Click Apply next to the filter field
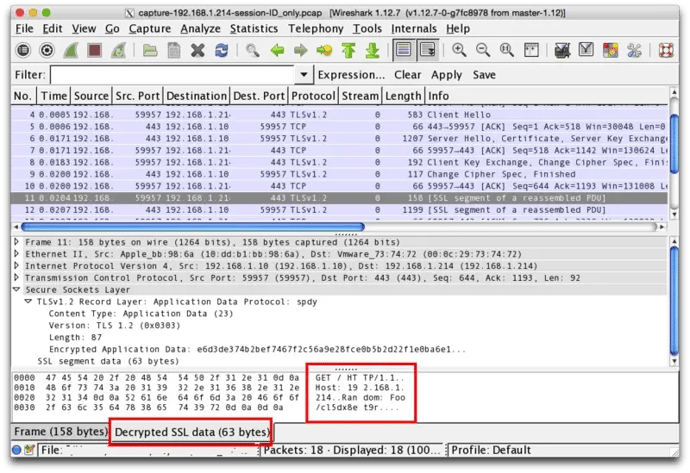690x473 pixels. click(446, 75)
